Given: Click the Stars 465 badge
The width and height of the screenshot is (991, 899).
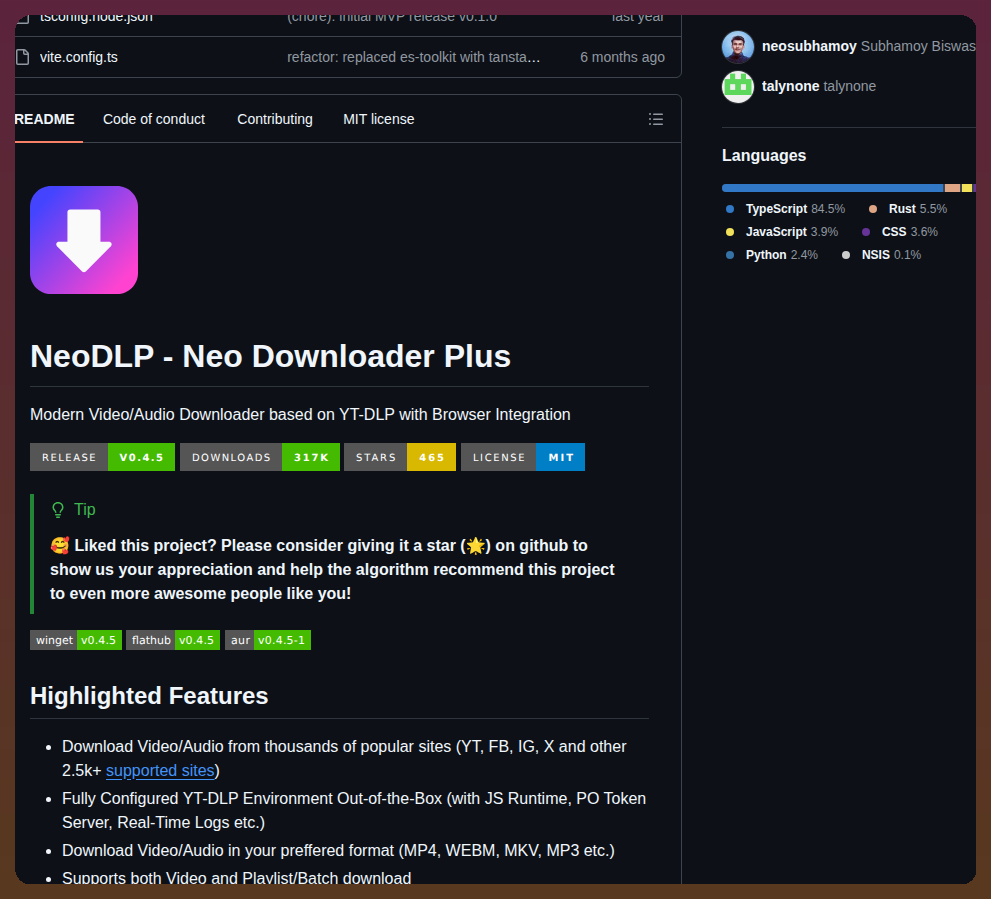Looking at the screenshot, I should [x=399, y=457].
